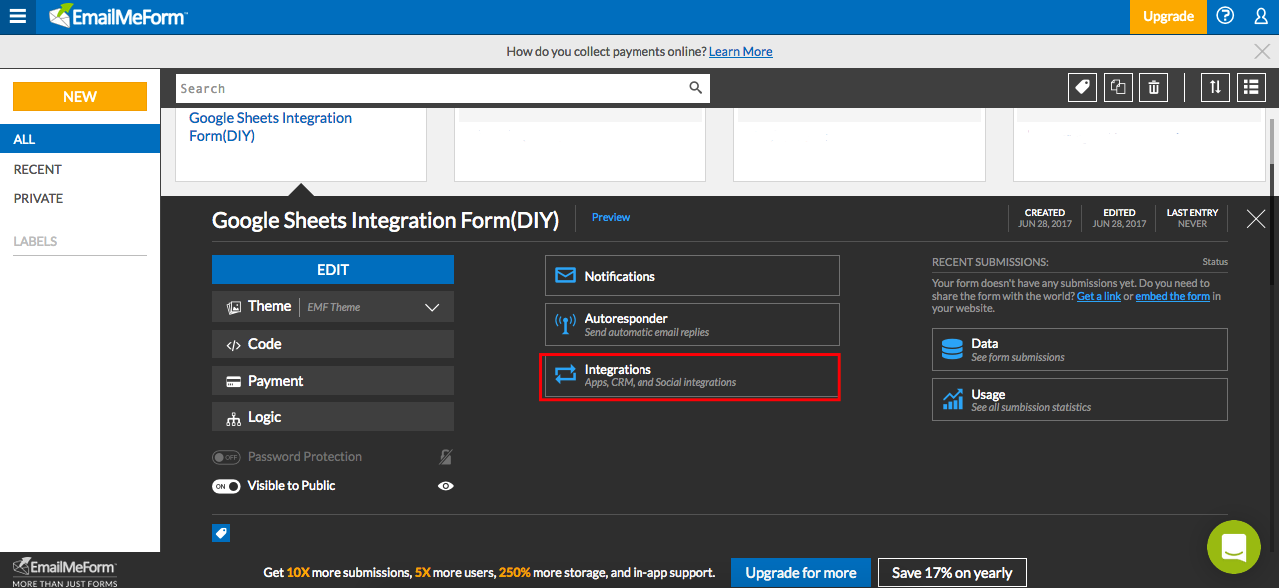Select RECENT in the left sidebar
This screenshot has width=1279, height=588.
pyautogui.click(x=37, y=170)
